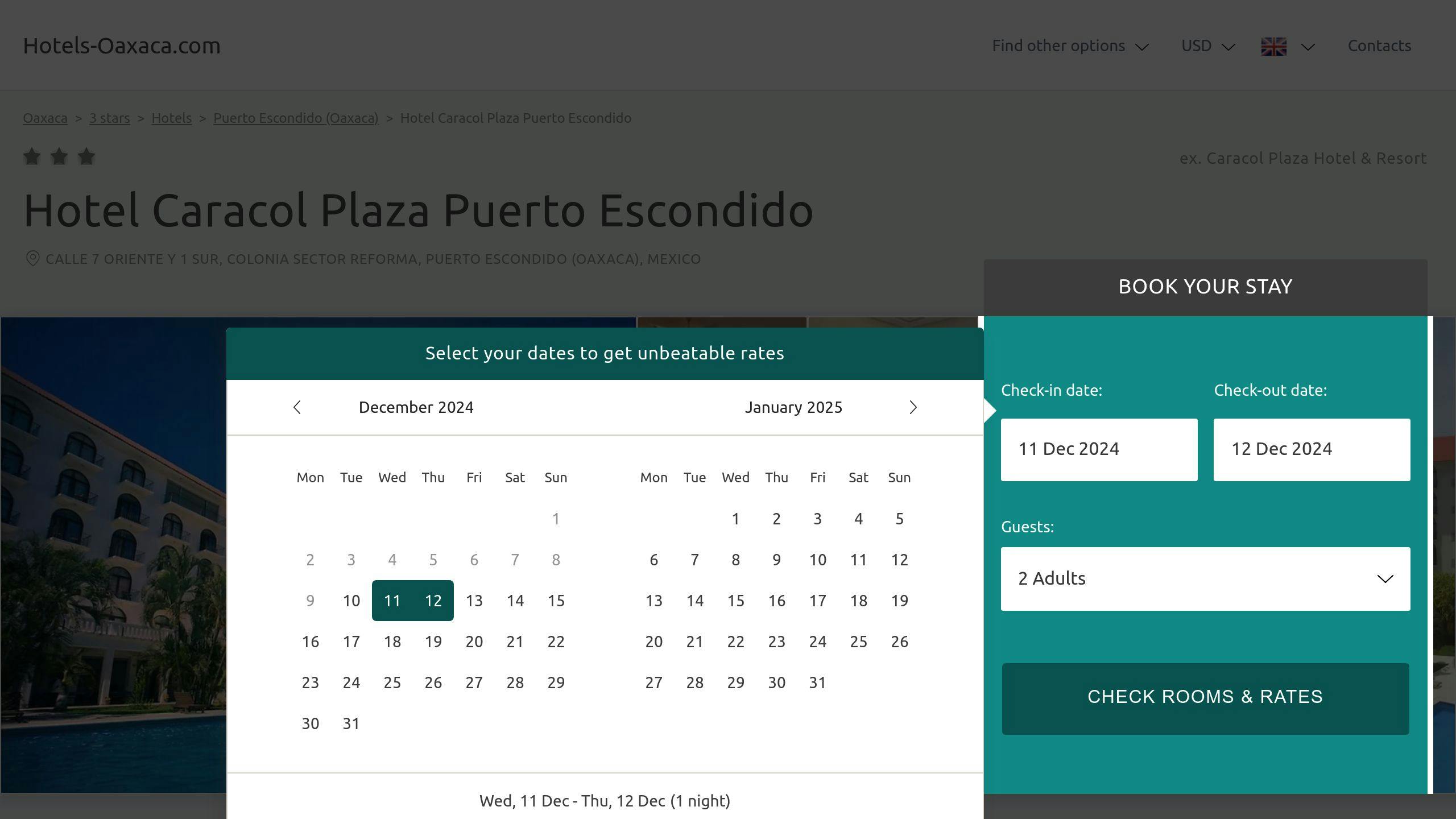
Task: Click the hotel street address text
Action: 373,259
